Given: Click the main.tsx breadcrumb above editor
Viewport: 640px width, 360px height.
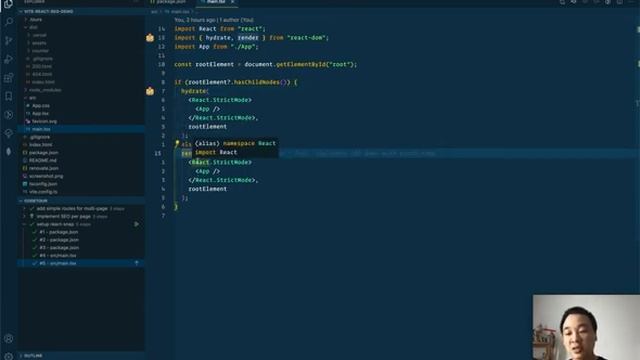Looking at the screenshot, I should 180,12.
